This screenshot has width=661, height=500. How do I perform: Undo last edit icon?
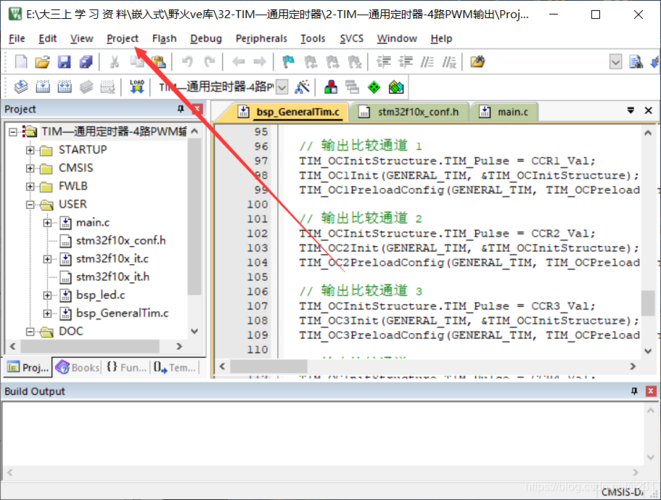pyautogui.click(x=187, y=62)
